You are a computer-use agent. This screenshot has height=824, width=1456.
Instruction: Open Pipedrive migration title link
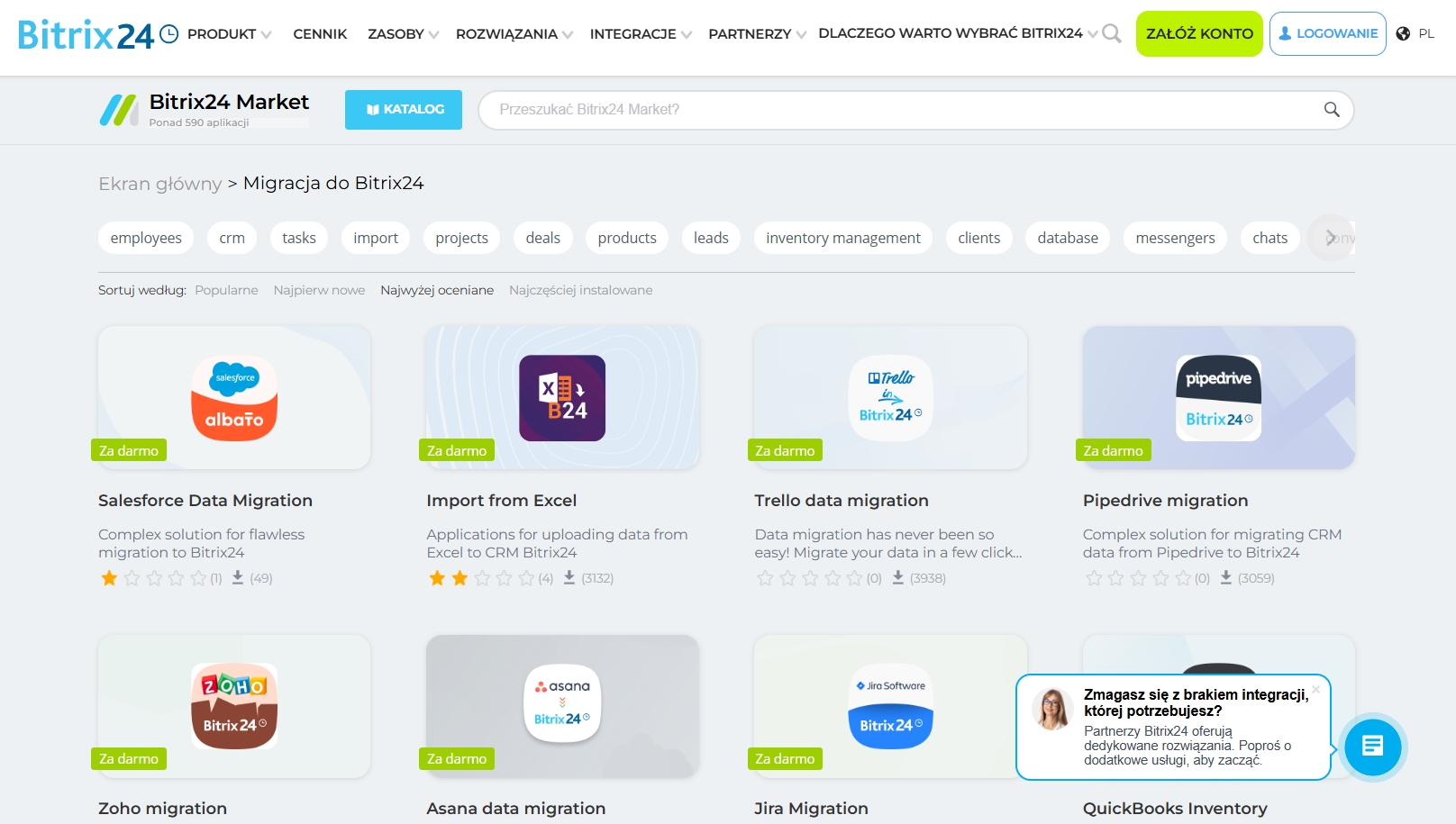(1166, 501)
